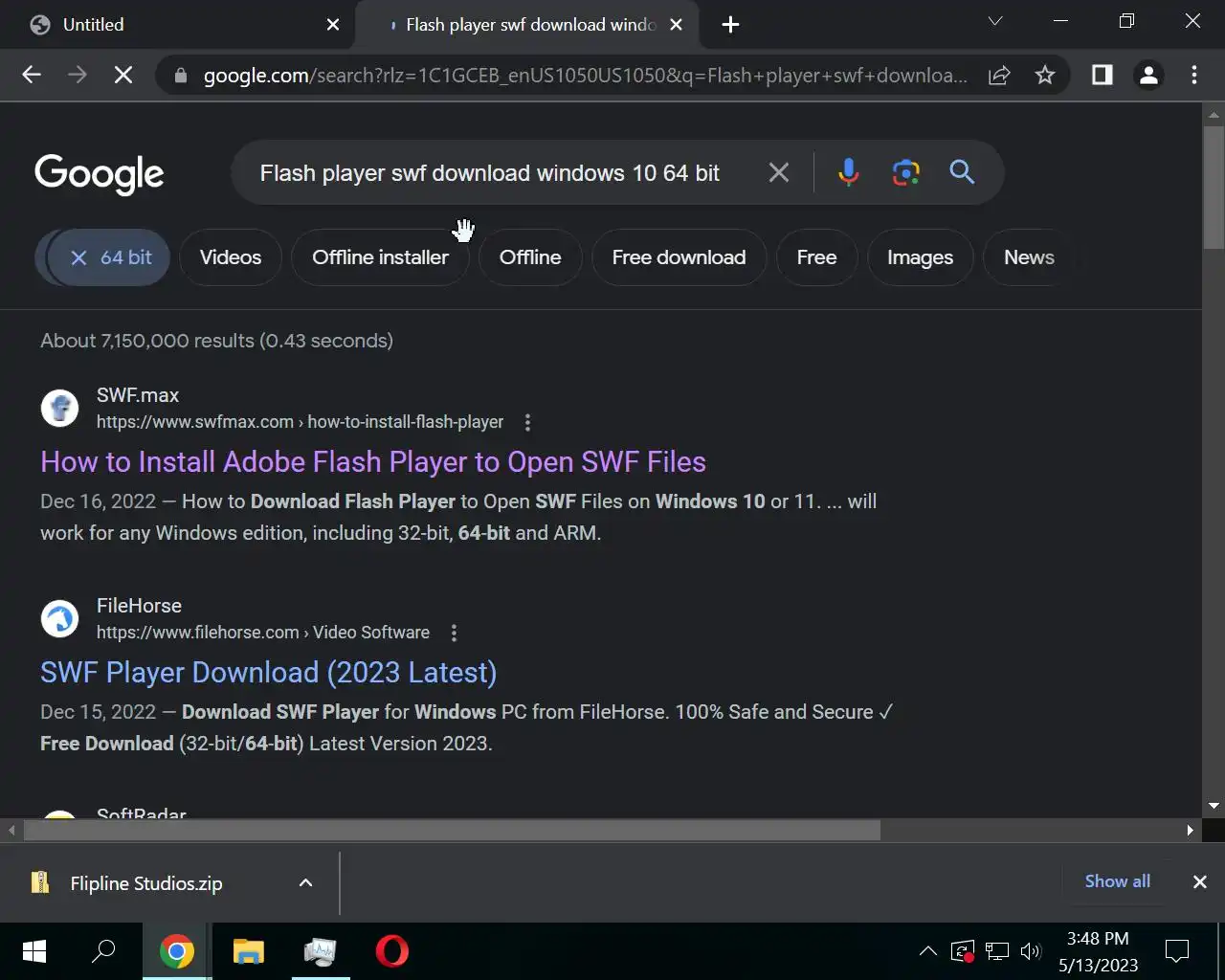
Task: Open the notification center
Action: point(1177,951)
